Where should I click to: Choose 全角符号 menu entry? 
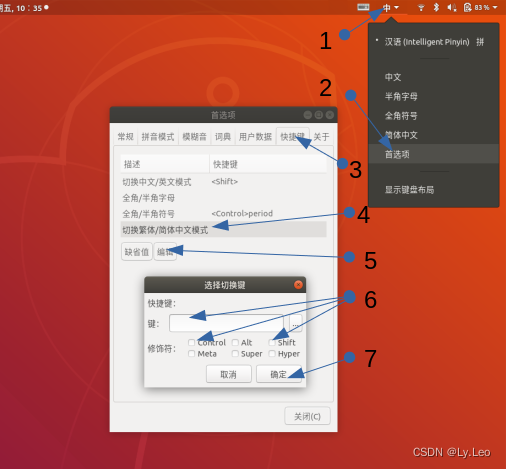click(433, 116)
